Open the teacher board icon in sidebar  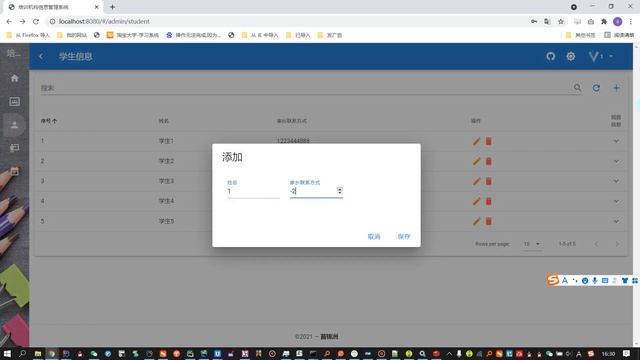[15, 148]
